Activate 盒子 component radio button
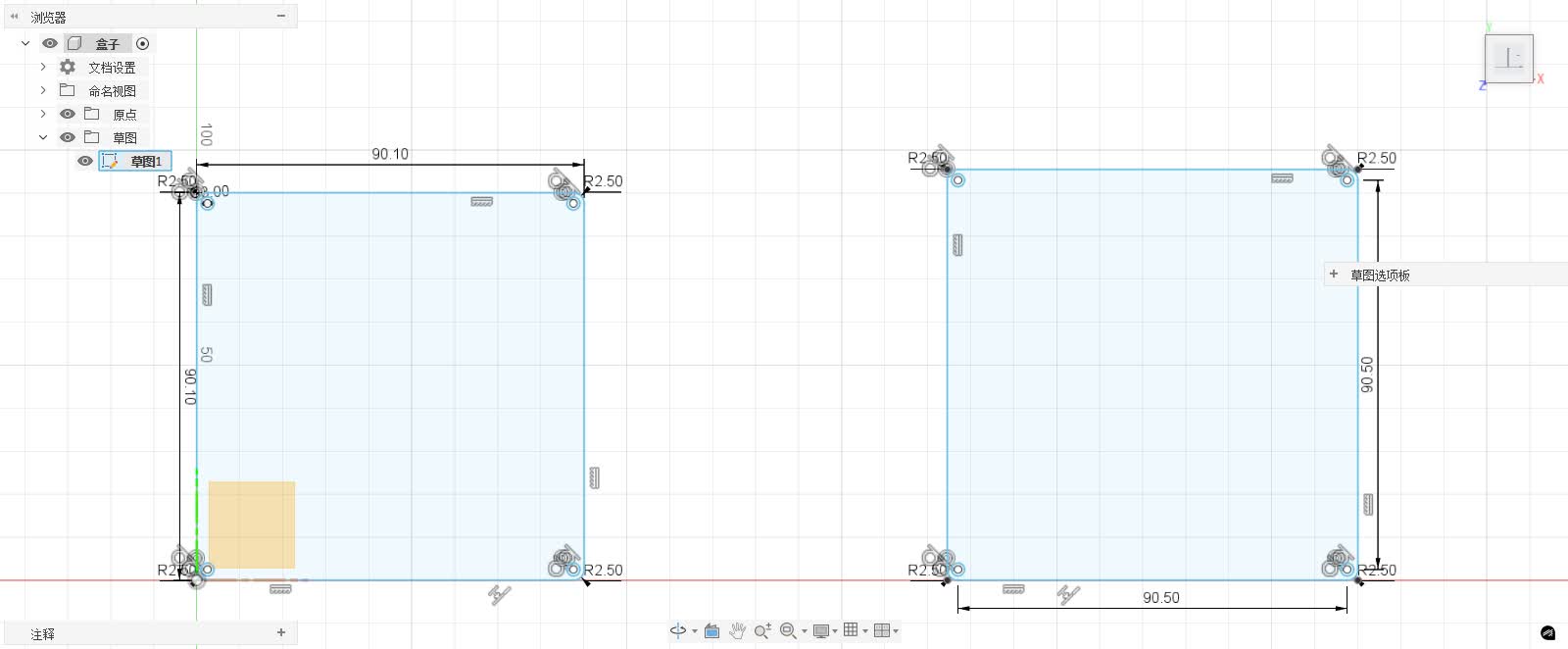 coord(143,43)
